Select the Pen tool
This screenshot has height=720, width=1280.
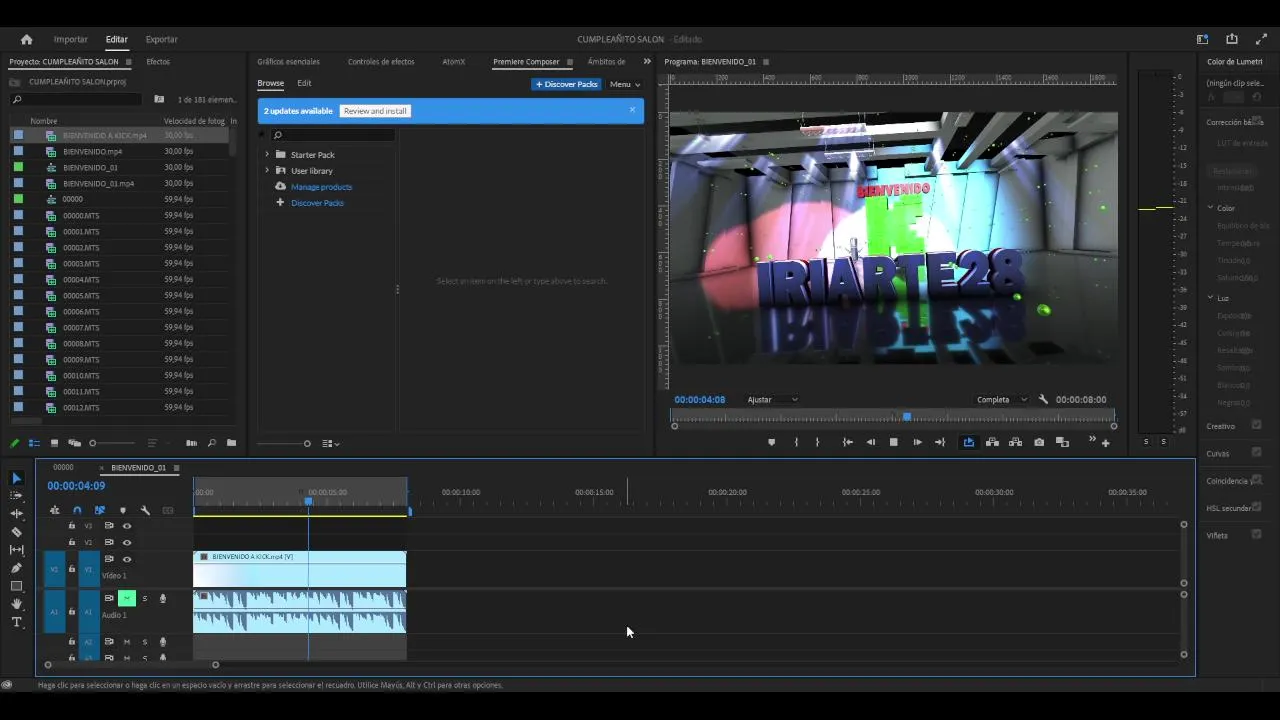click(16, 568)
